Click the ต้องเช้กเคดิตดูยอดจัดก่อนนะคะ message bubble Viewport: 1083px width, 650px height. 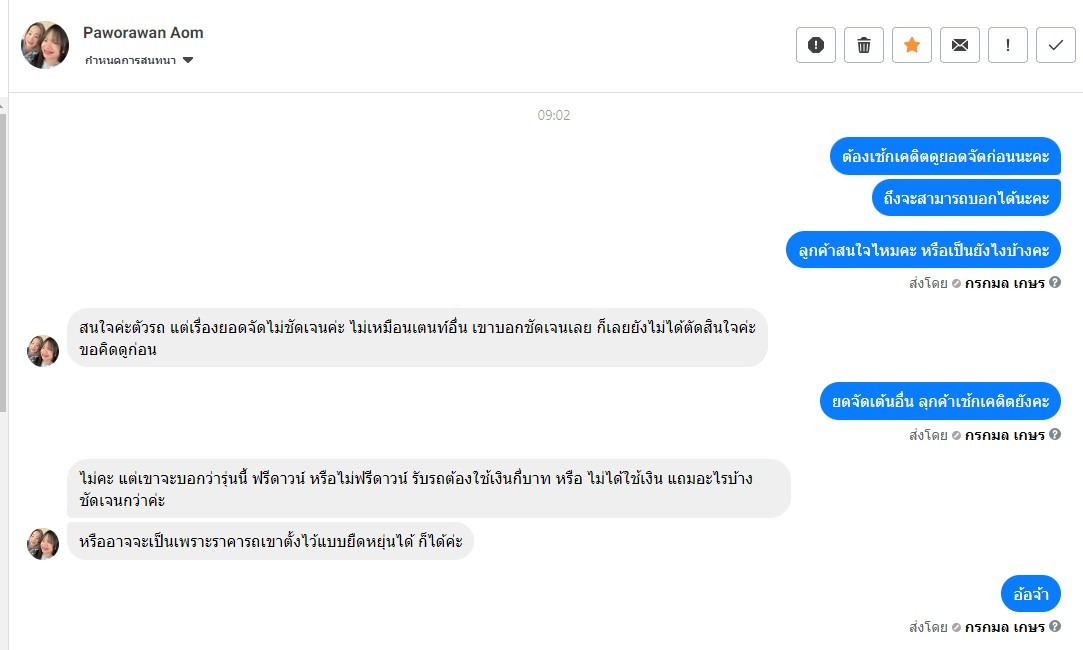(945, 156)
